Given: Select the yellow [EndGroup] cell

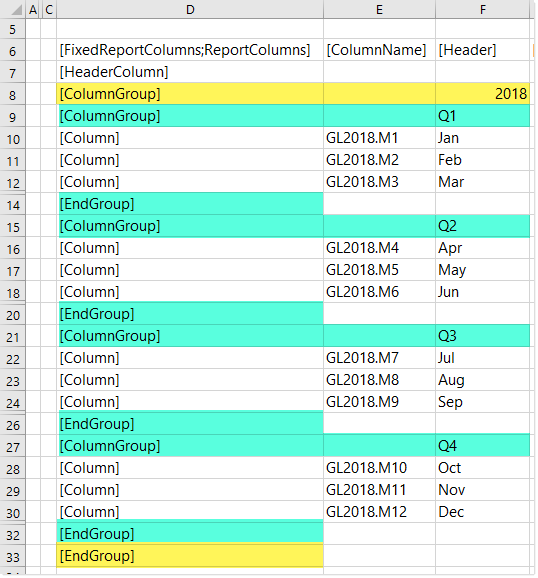Looking at the screenshot, I should [190, 556].
